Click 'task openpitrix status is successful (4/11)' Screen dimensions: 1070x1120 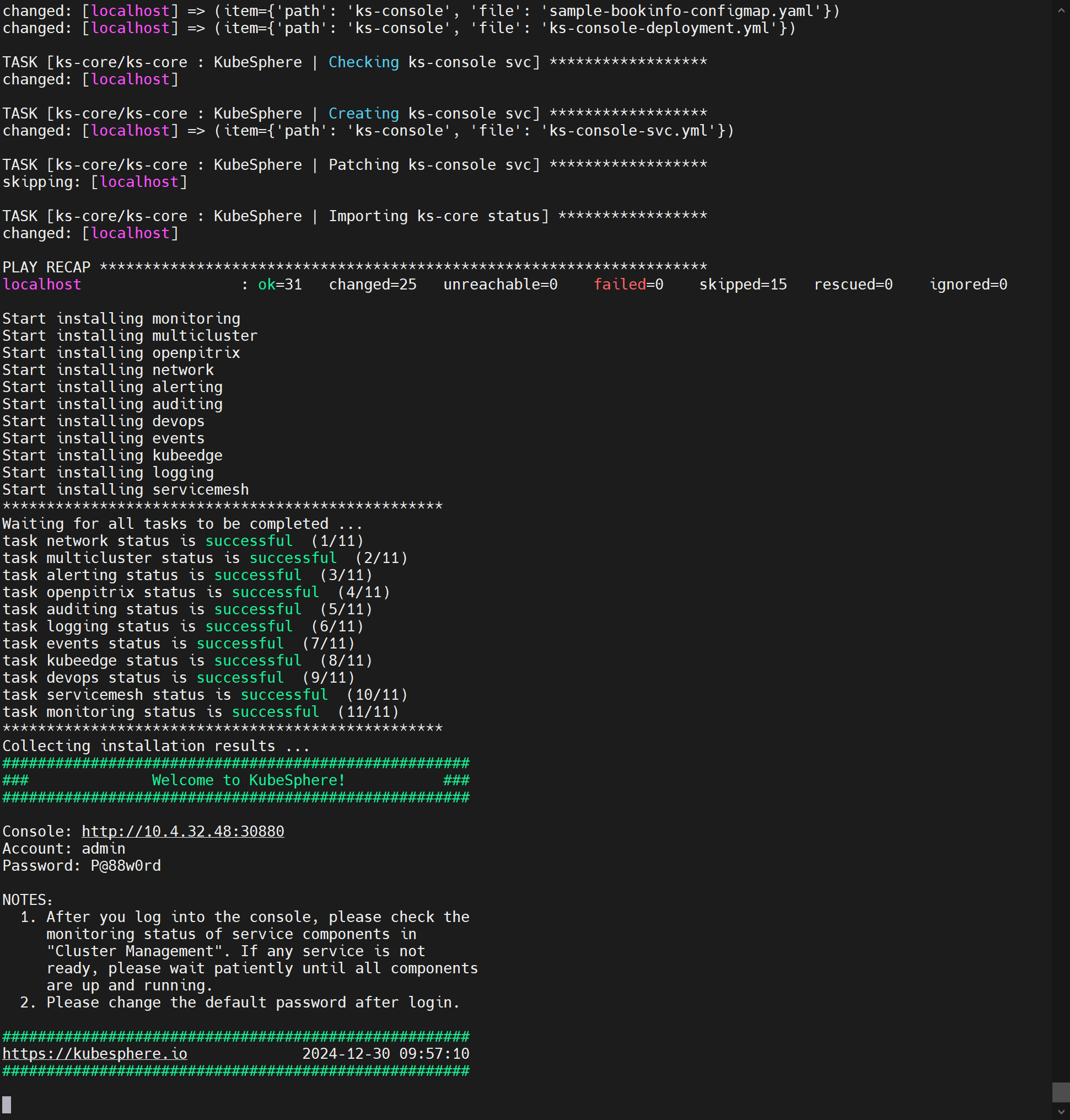pos(196,592)
